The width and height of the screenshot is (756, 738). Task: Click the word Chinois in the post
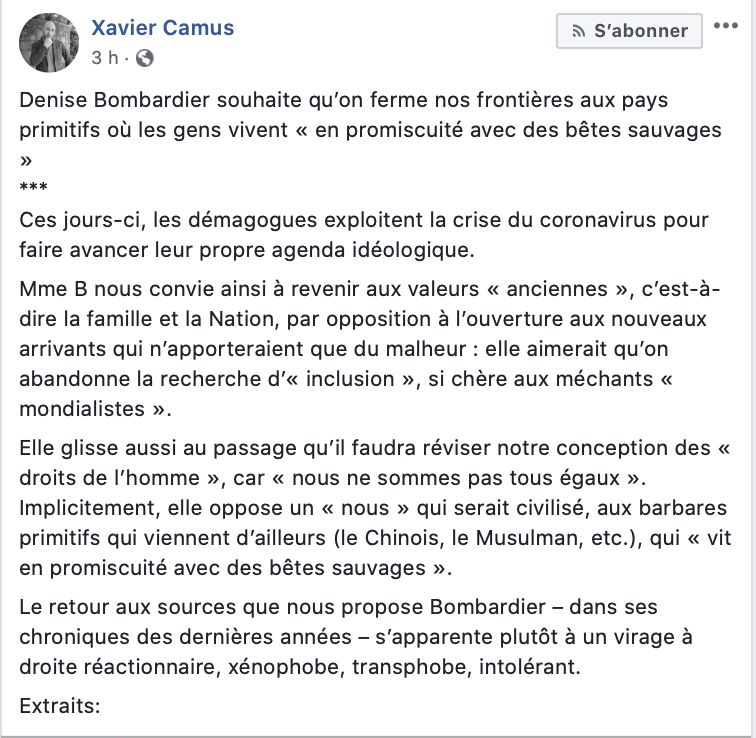click(405, 538)
